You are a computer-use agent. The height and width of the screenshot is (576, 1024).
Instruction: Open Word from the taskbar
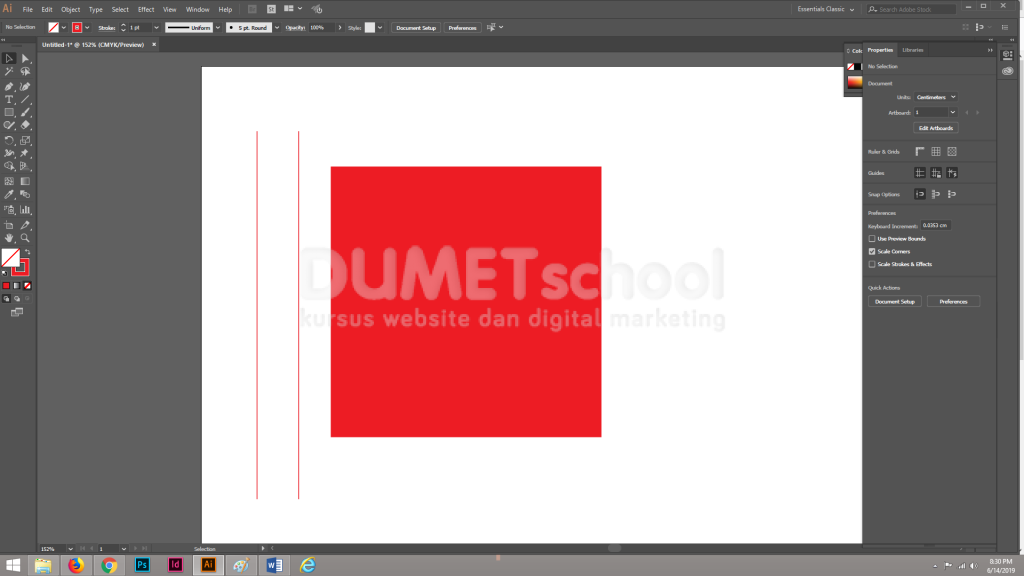click(x=274, y=565)
